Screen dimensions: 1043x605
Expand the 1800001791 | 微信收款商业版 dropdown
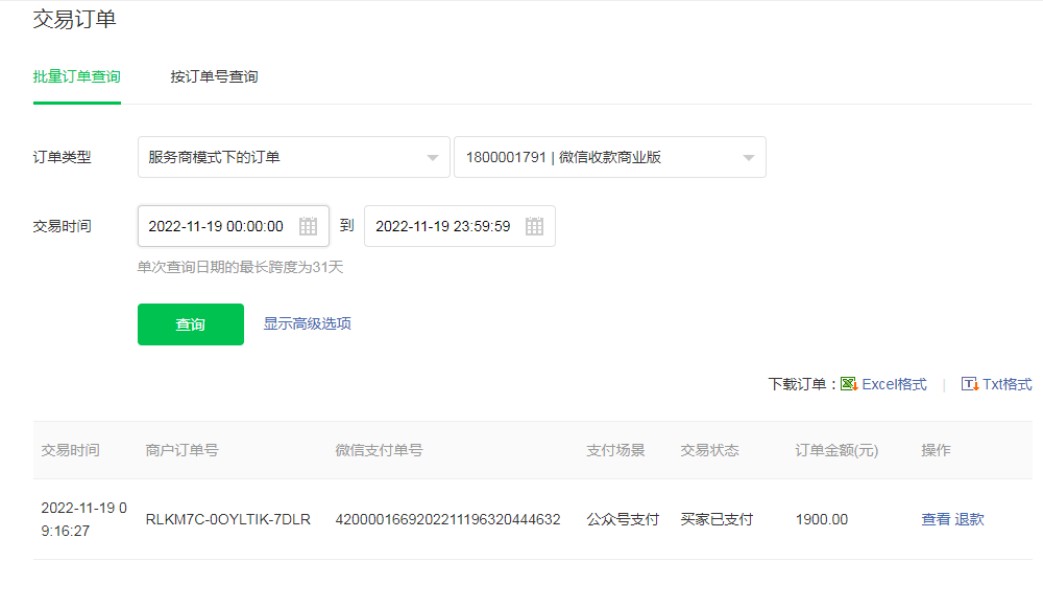click(609, 157)
